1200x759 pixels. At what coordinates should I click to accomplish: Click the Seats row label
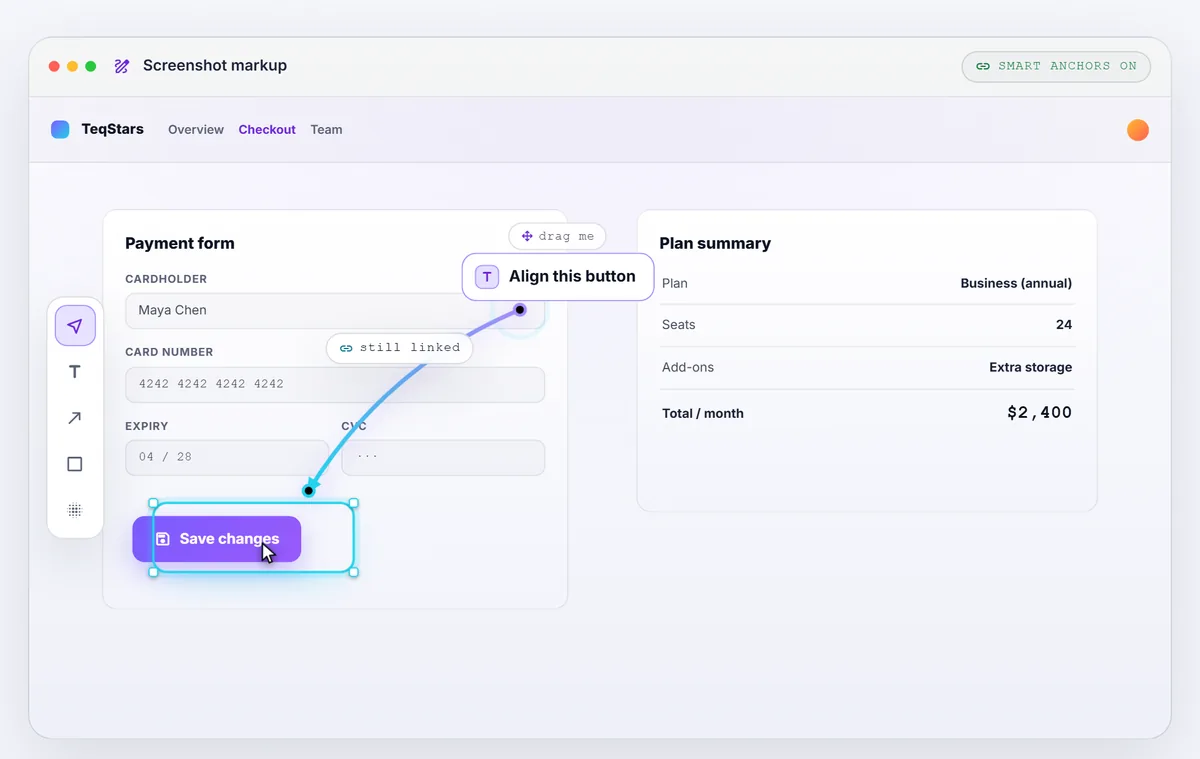click(679, 325)
